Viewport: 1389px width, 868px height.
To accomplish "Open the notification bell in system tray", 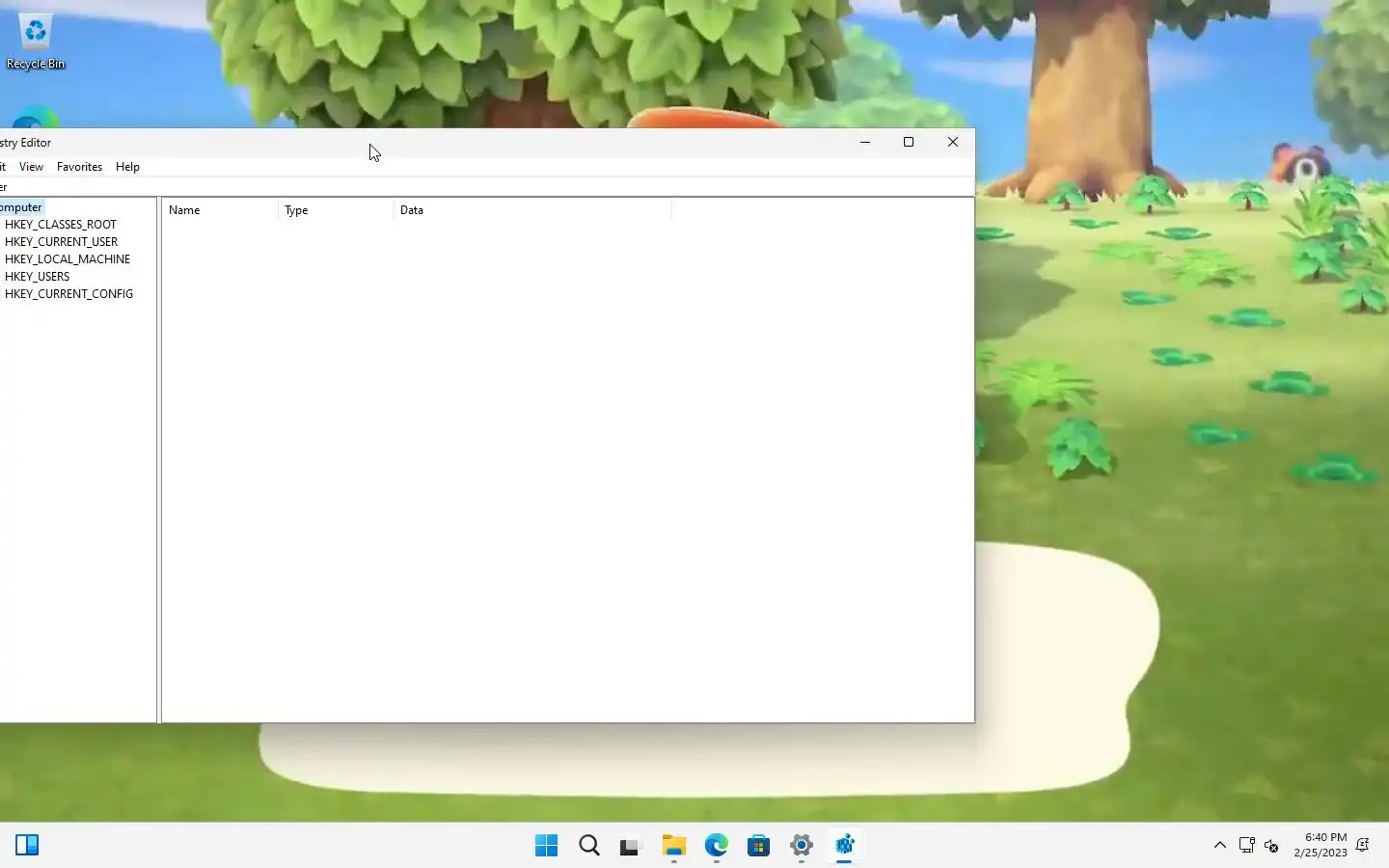I will click(x=1363, y=846).
